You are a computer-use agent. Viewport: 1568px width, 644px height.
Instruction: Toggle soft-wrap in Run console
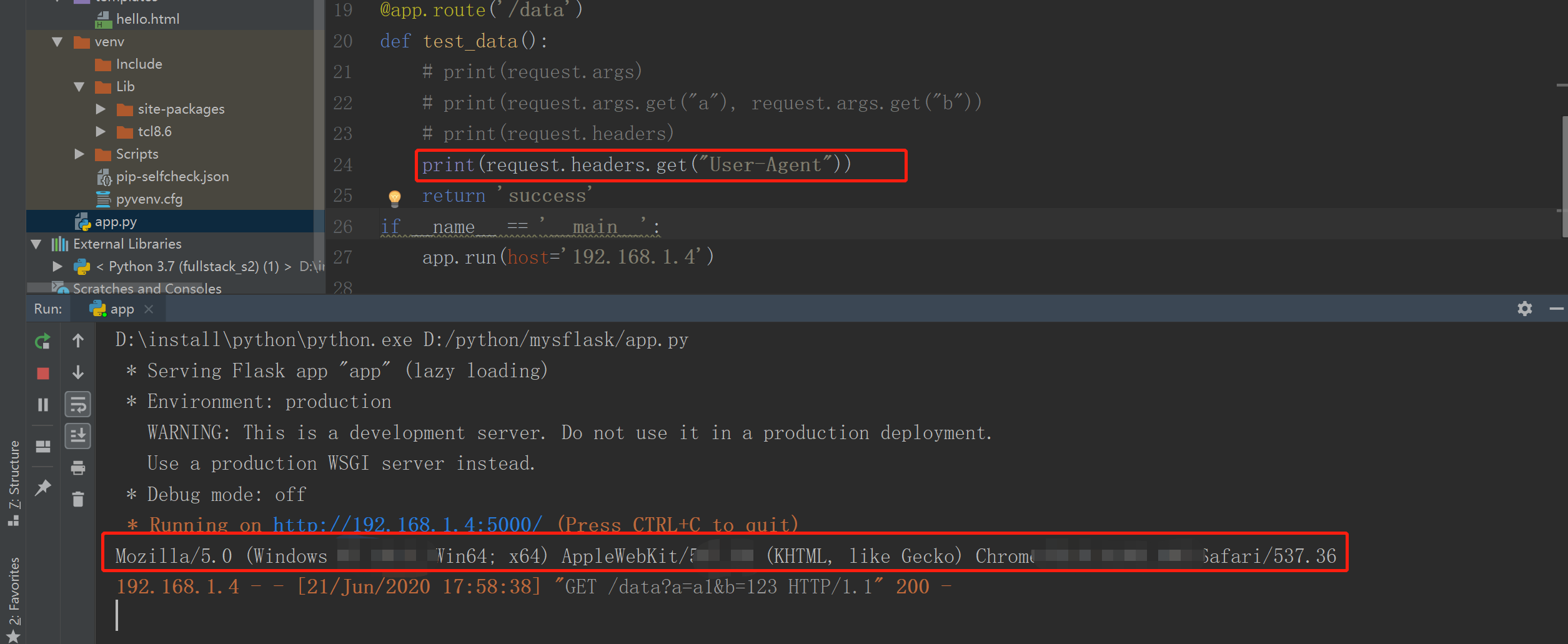pos(78,404)
